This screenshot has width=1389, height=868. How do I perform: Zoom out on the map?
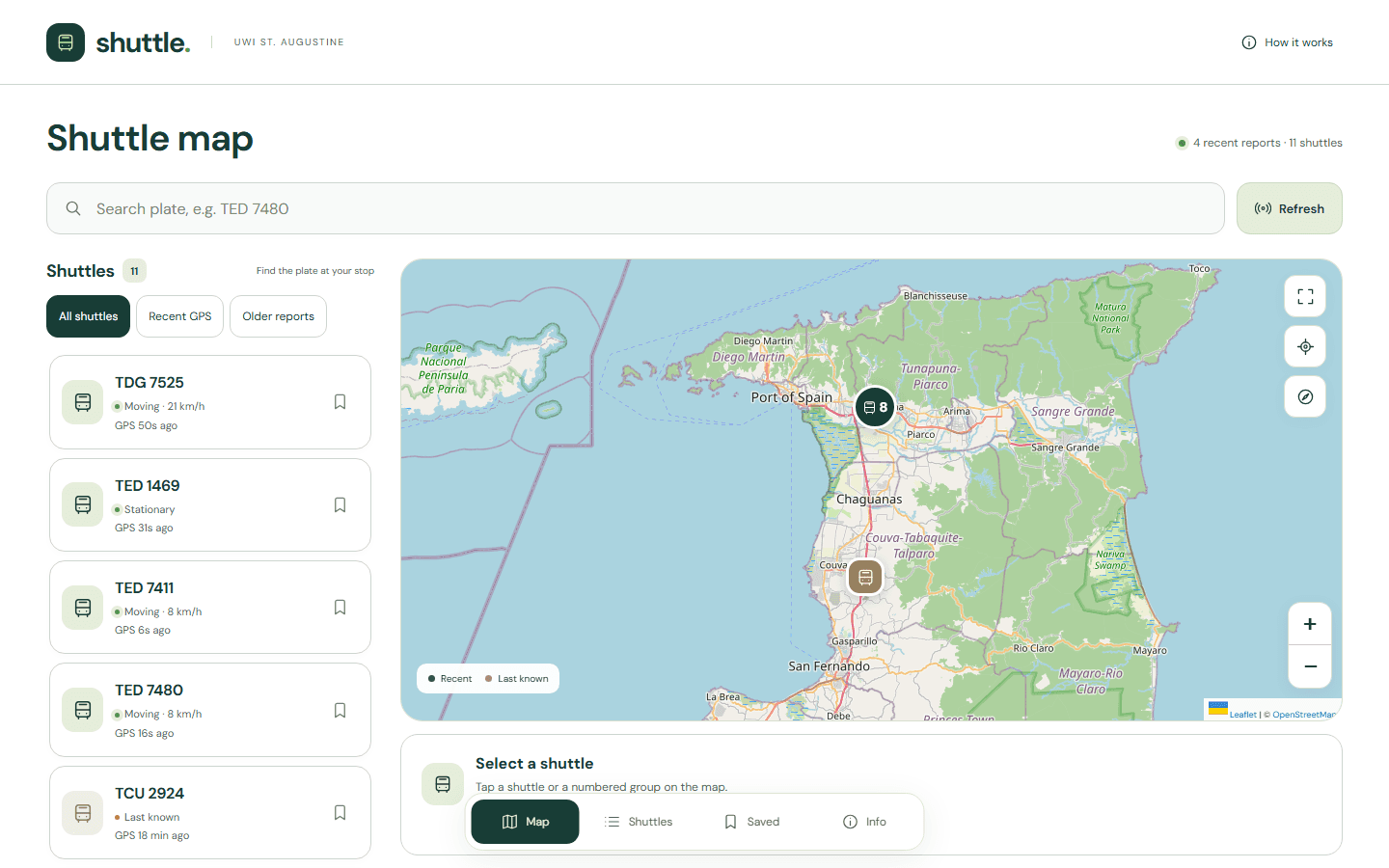click(1310, 666)
